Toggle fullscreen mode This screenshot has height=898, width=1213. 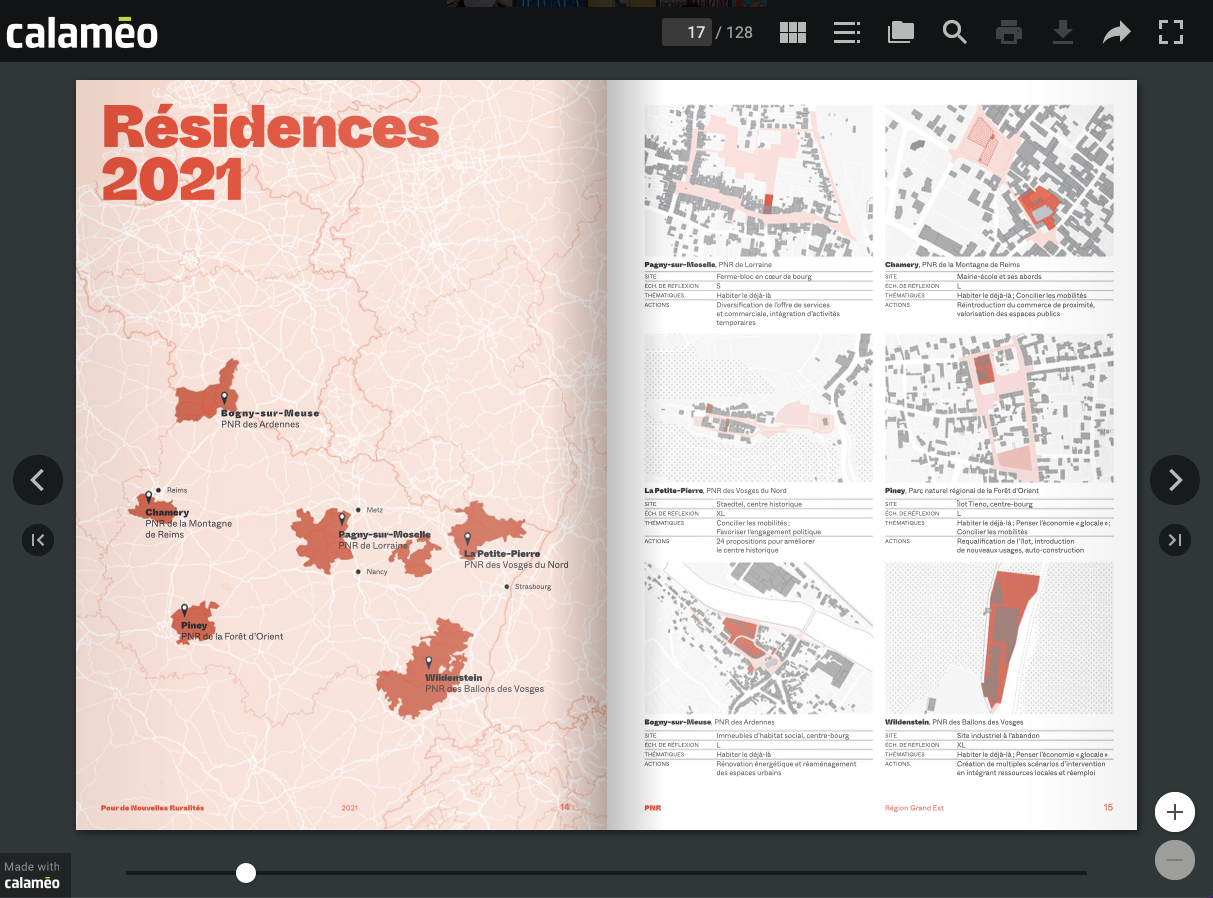(x=1171, y=32)
